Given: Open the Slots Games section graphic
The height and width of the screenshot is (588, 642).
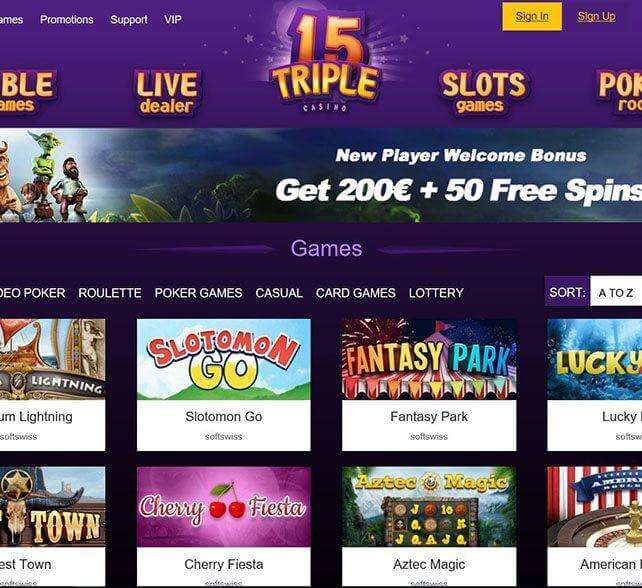Looking at the screenshot, I should click(484, 92).
